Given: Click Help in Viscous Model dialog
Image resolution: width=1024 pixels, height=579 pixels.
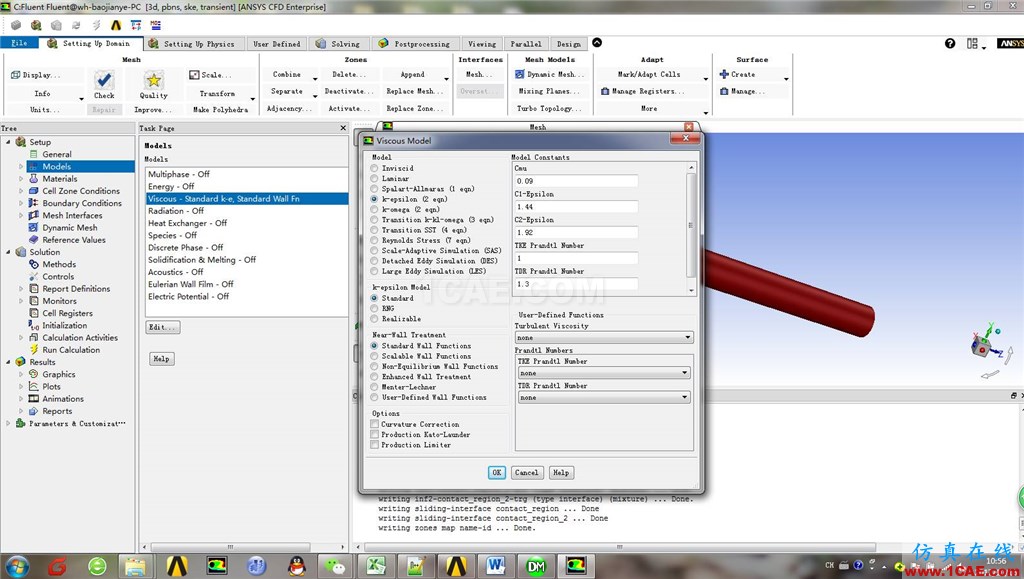Looking at the screenshot, I should point(560,473).
